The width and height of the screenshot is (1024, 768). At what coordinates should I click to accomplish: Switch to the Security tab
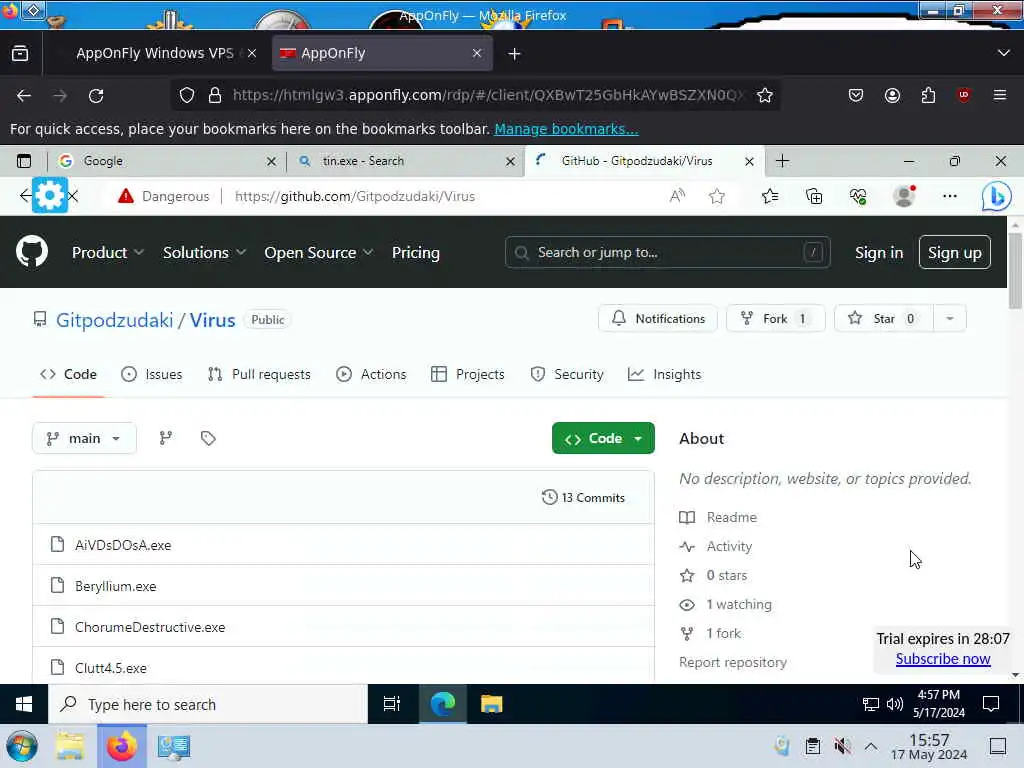coord(567,374)
